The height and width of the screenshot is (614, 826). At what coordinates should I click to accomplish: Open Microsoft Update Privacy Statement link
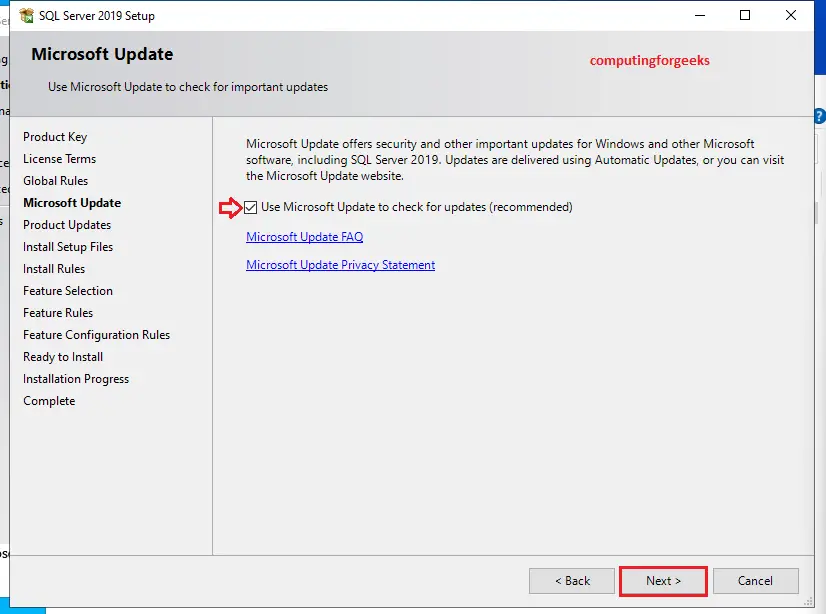pos(340,265)
